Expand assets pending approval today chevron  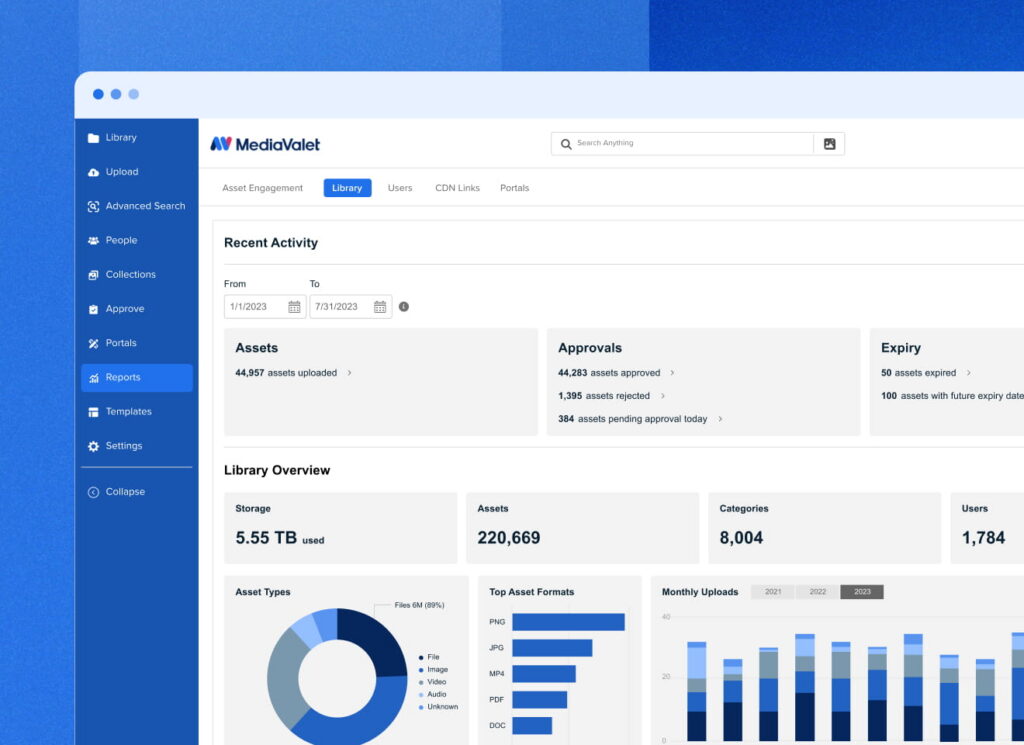720,419
